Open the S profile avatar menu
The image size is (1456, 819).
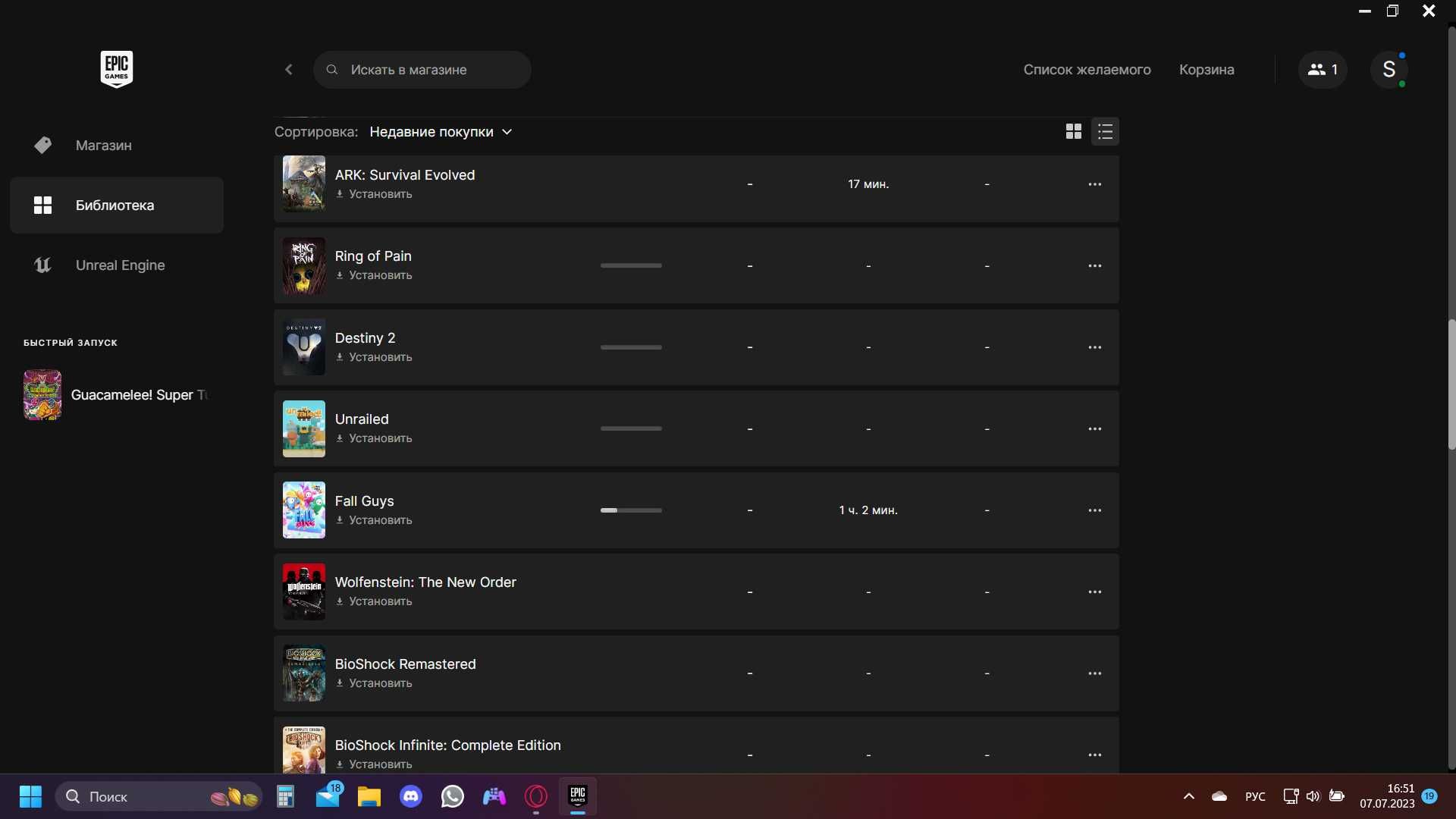click(1389, 70)
